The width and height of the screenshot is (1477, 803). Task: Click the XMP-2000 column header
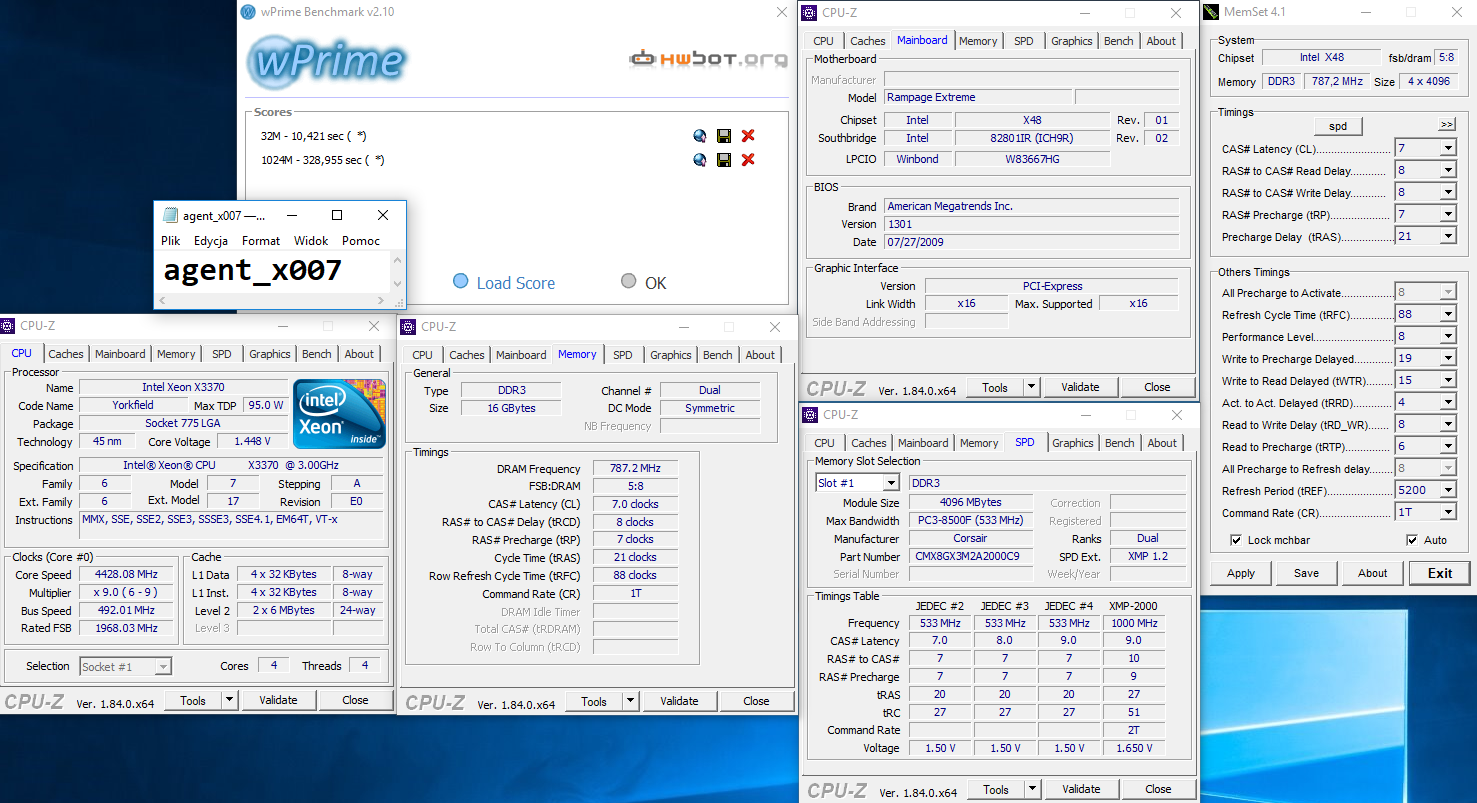click(x=1133, y=606)
